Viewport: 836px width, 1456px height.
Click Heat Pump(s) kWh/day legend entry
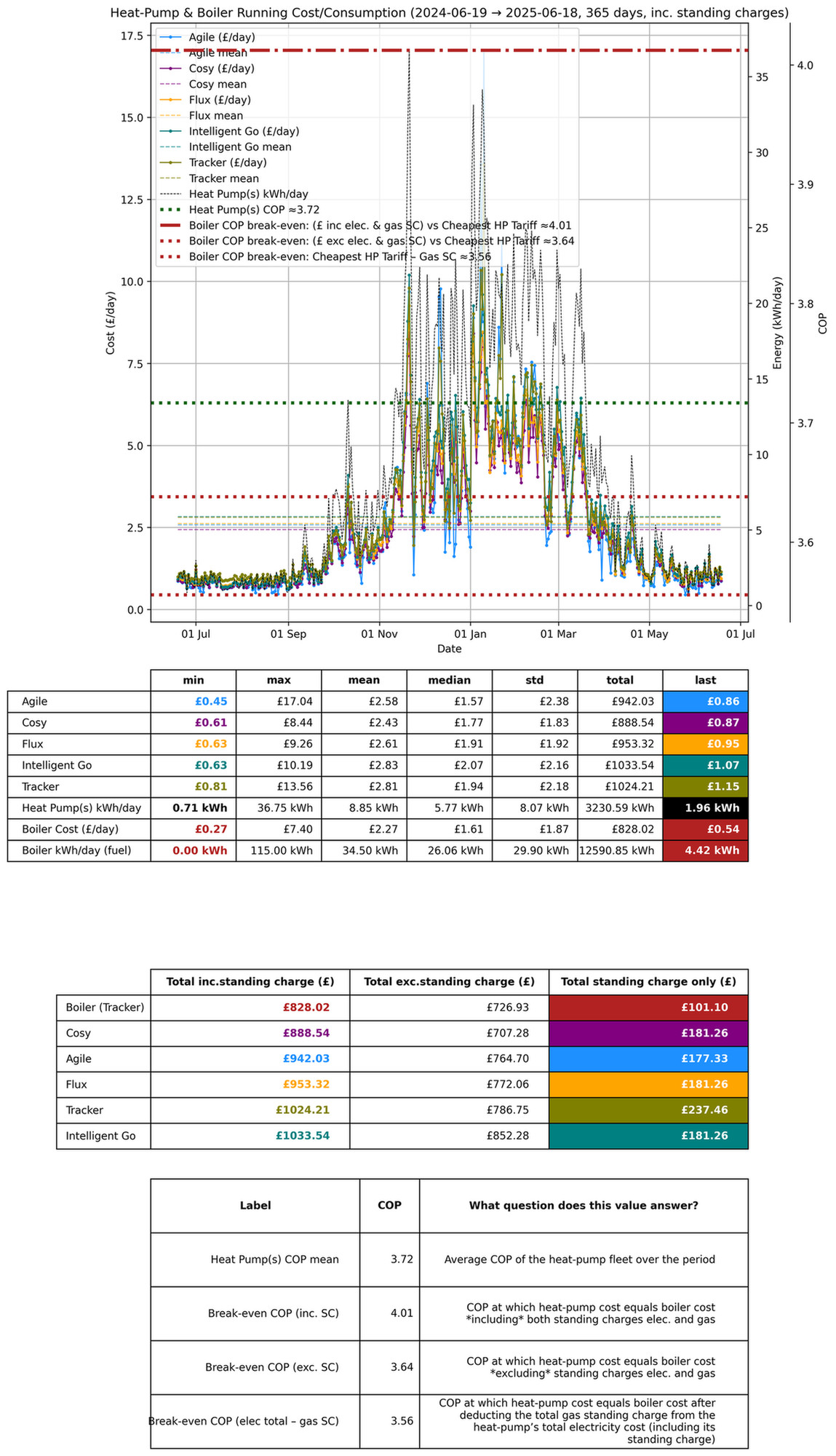pos(234,194)
